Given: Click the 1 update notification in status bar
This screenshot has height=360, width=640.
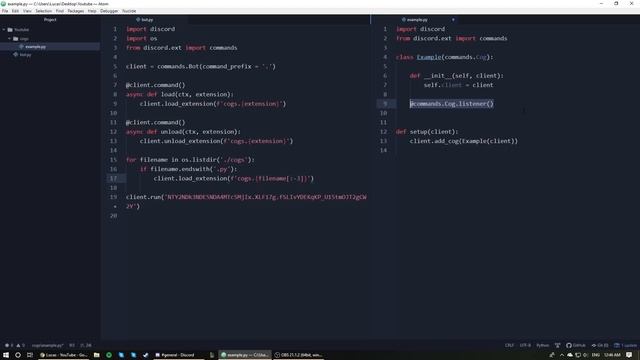Looking at the screenshot, I should click(625, 345).
